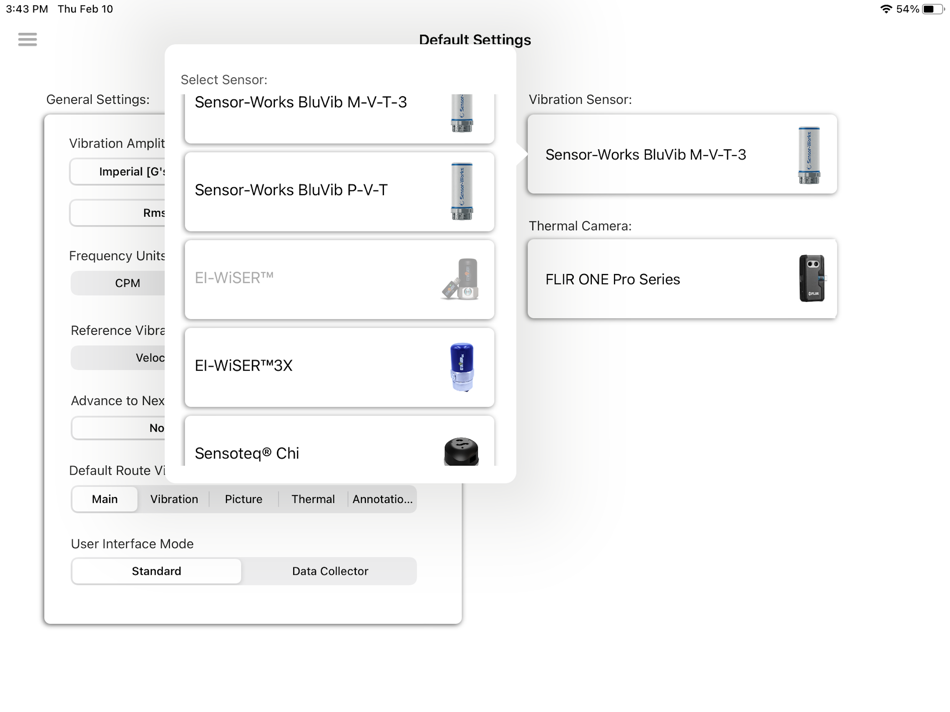The width and height of the screenshot is (950, 712).
Task: Switch default route view to Main
Action: click(105, 499)
